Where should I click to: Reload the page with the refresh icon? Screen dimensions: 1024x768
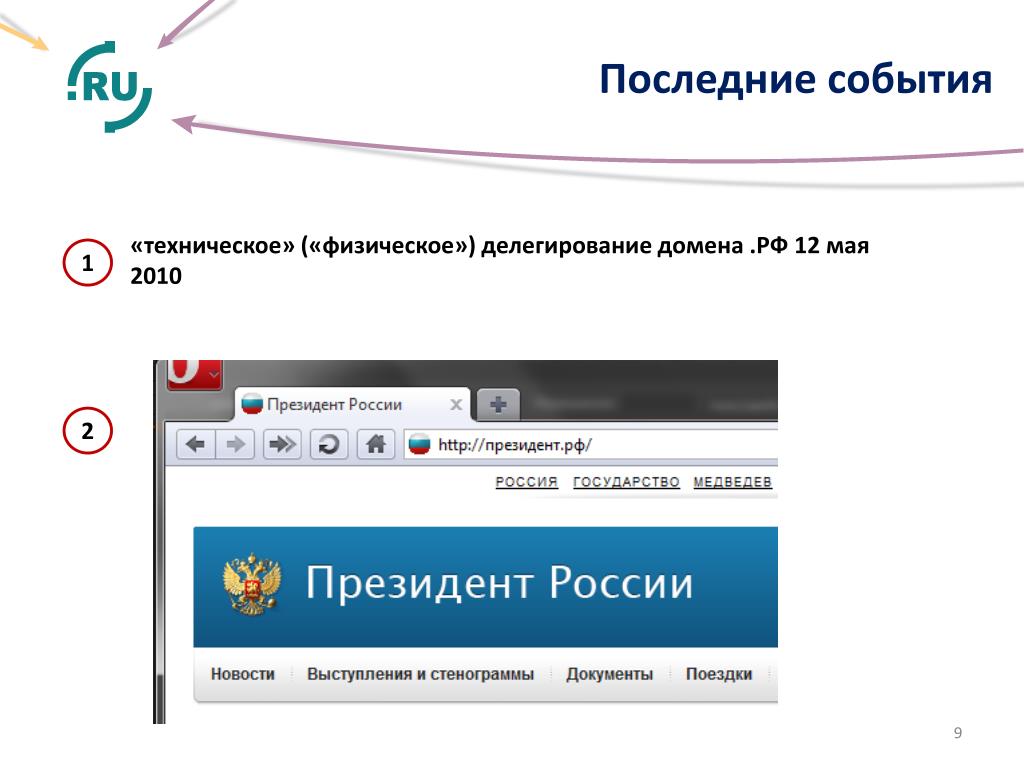coord(328,445)
